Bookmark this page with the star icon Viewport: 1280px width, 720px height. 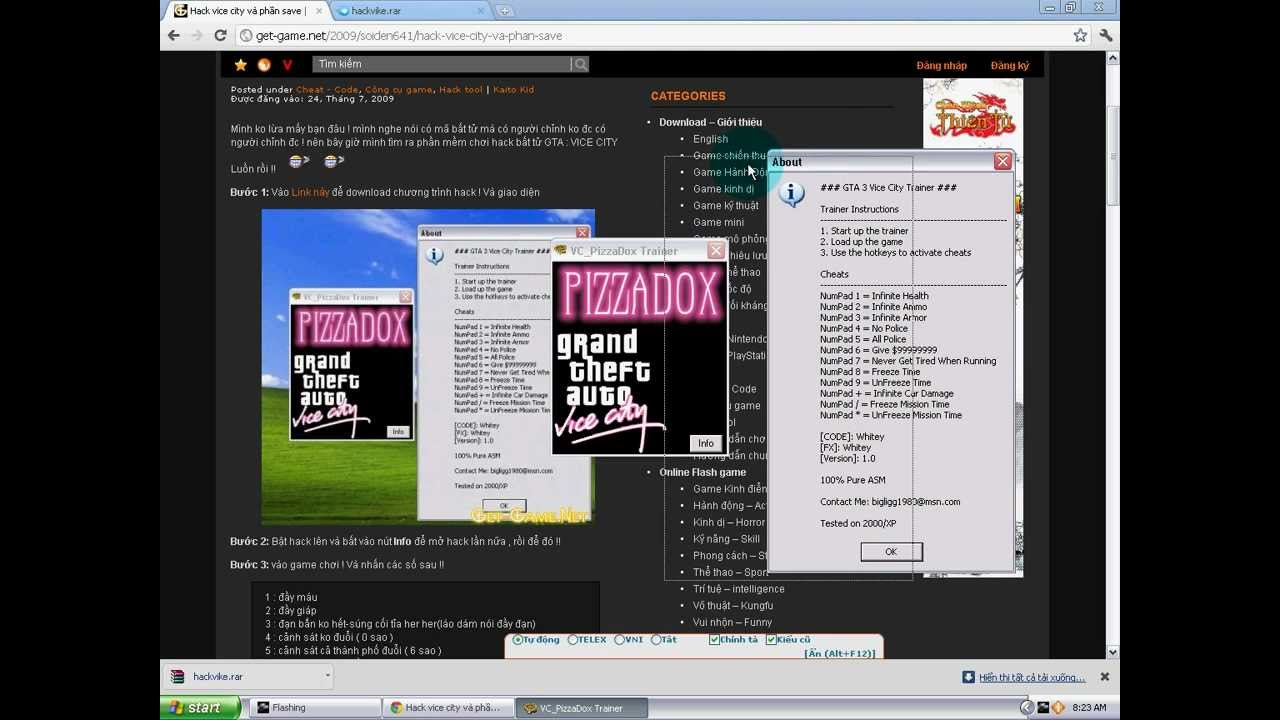(x=1080, y=35)
